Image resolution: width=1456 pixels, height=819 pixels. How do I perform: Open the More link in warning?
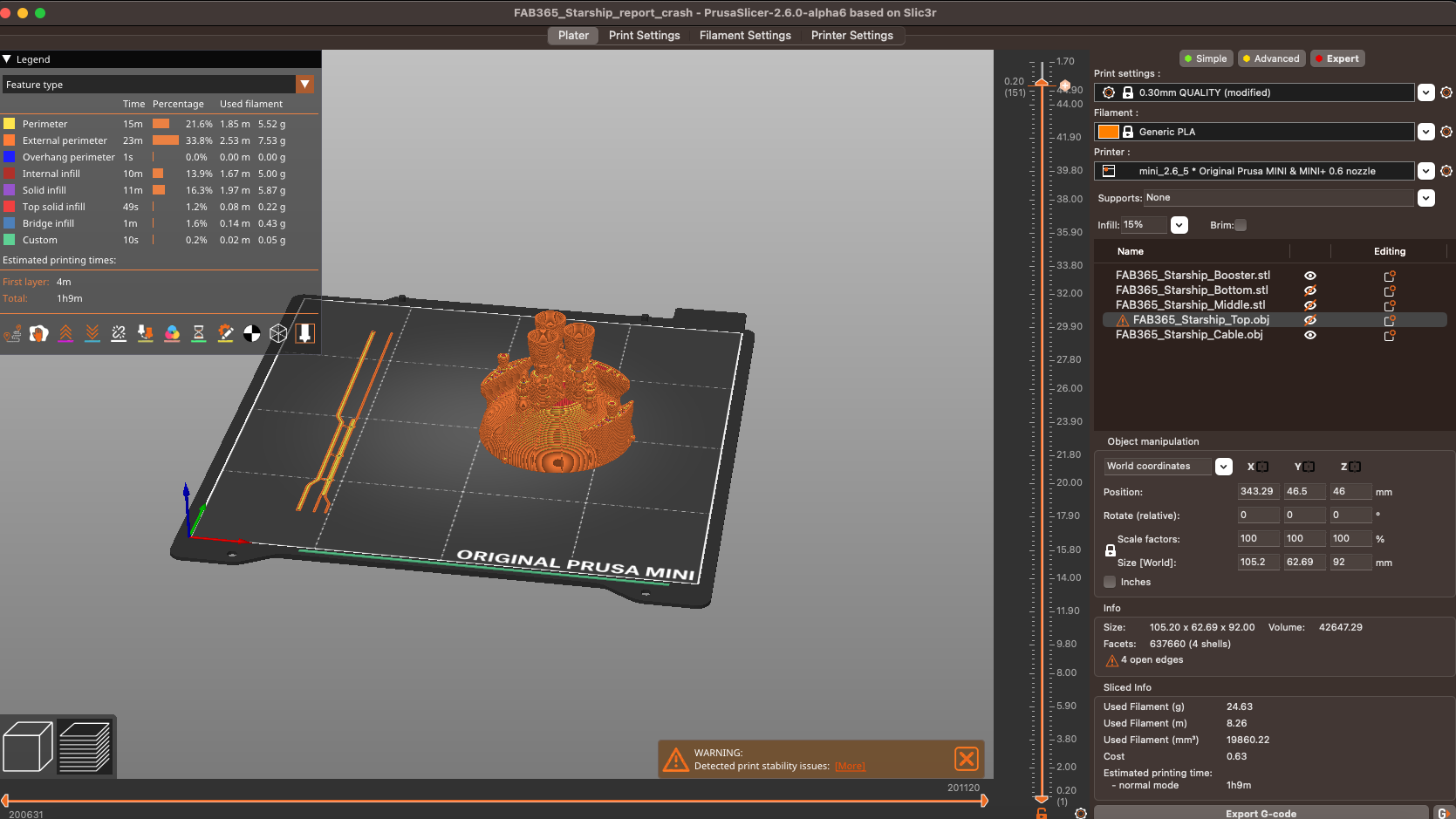point(850,767)
